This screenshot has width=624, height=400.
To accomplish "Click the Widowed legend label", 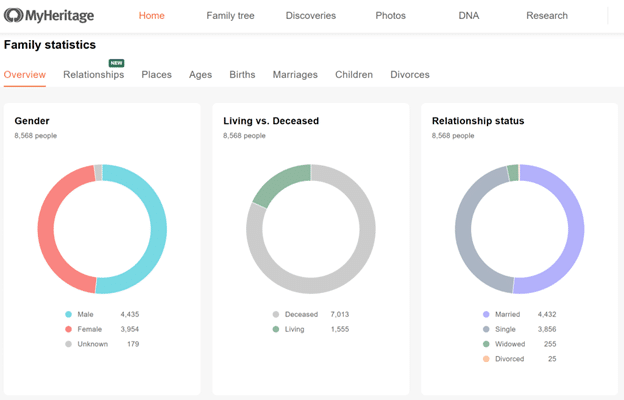I will 510,344.
